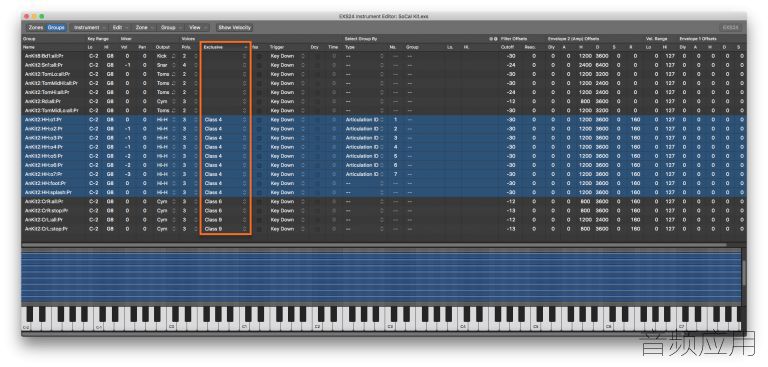Select group AnKit2:HHsplash:Pr

48,192
